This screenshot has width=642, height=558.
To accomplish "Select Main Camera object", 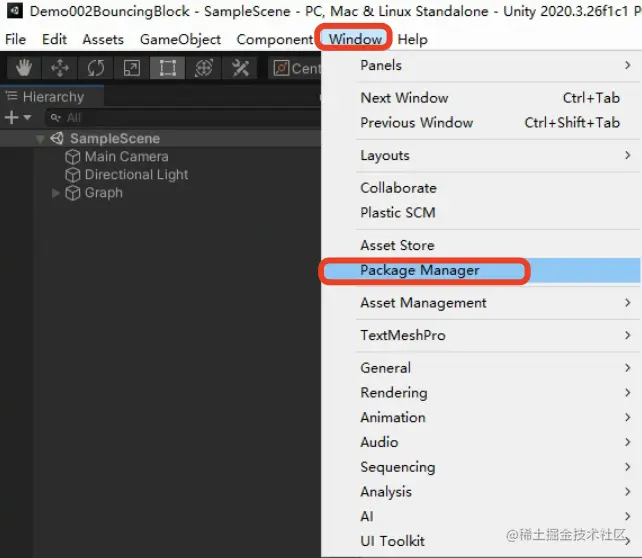I will coord(127,156).
